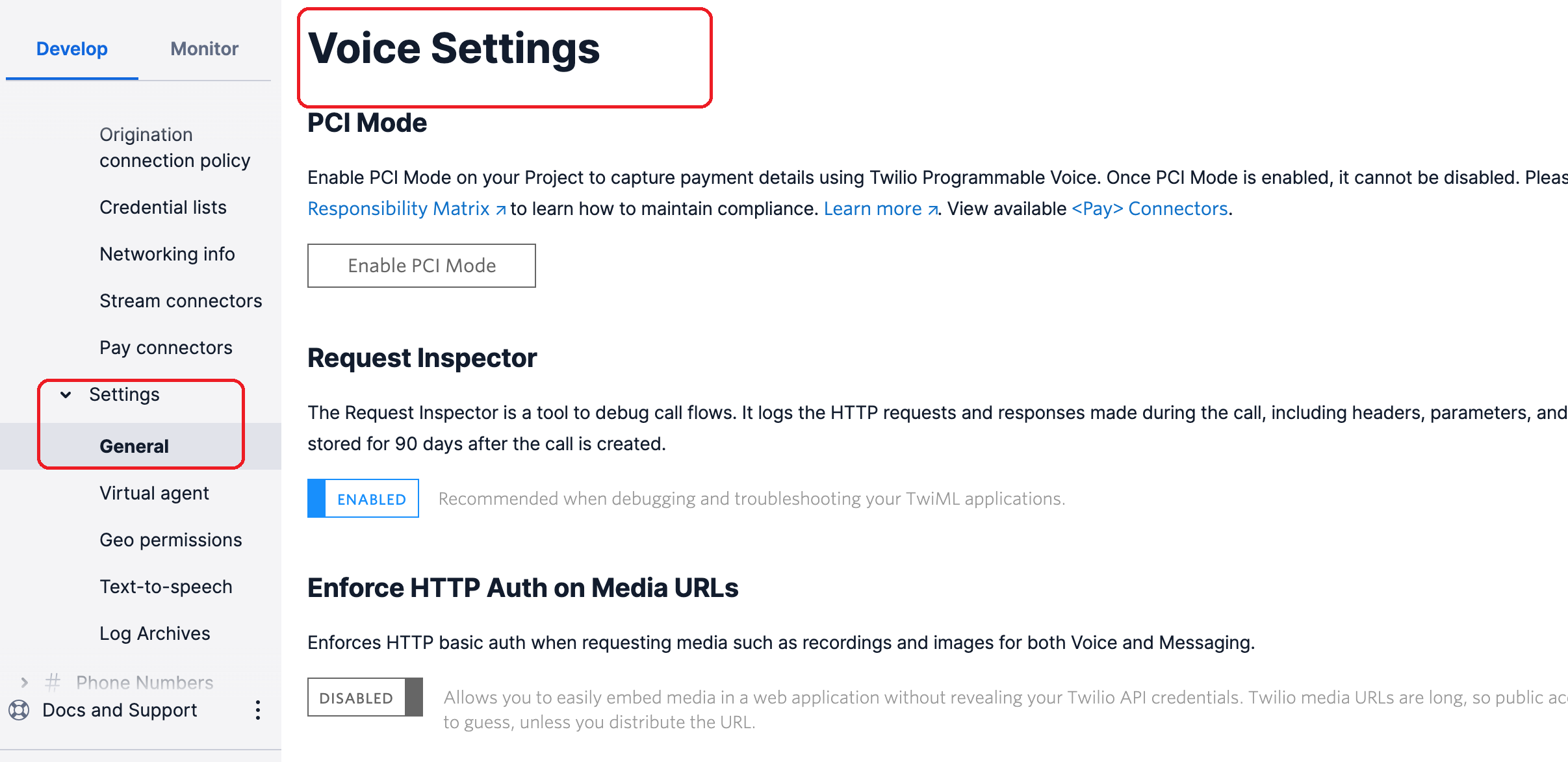Open the Docs and Support lifebuoy icon
The height and width of the screenshot is (762, 1568).
point(19,710)
